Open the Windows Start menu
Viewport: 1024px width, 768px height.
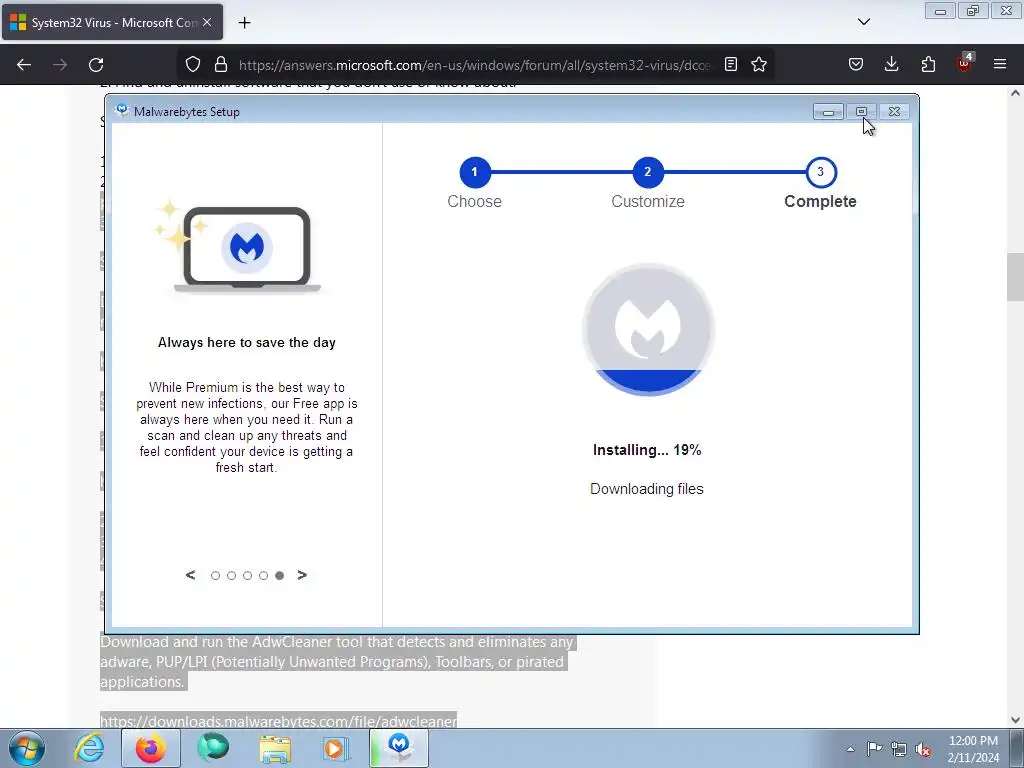[x=27, y=748]
